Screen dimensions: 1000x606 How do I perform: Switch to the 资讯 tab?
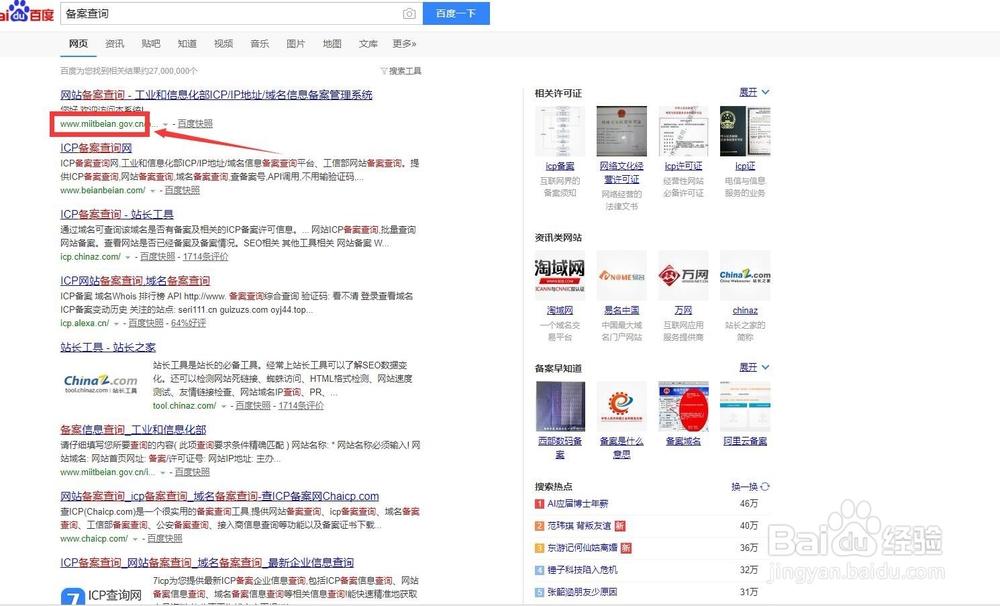(115, 43)
